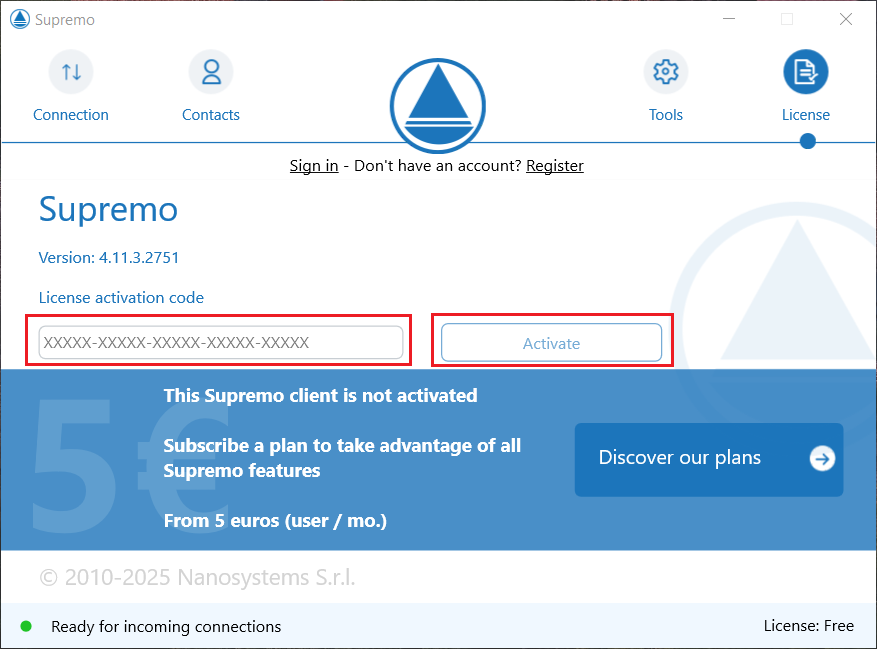Click the central Supremo sailboat logo
Viewport: 885px width, 657px height.
438,106
